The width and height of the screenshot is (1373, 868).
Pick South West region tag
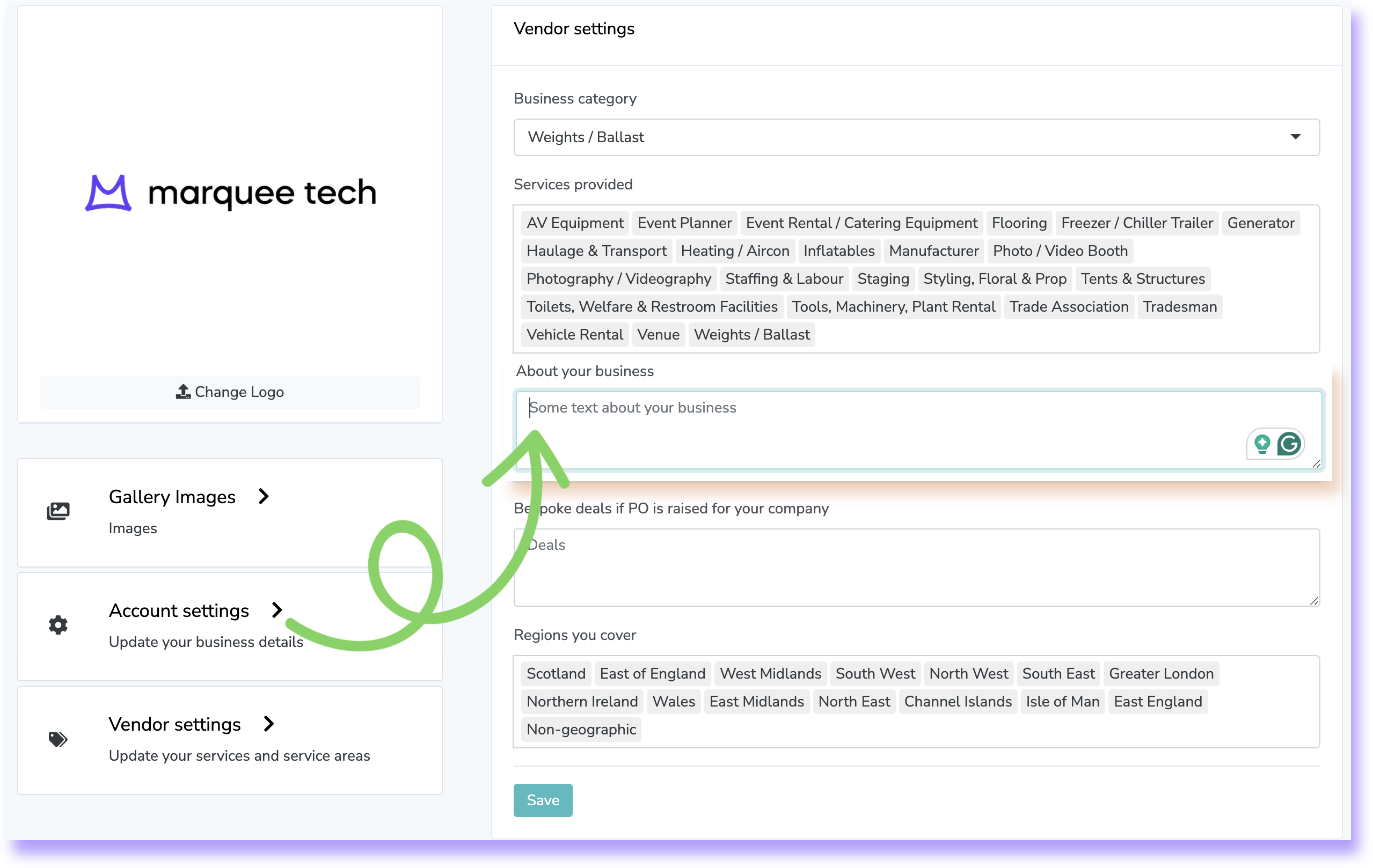pos(875,674)
